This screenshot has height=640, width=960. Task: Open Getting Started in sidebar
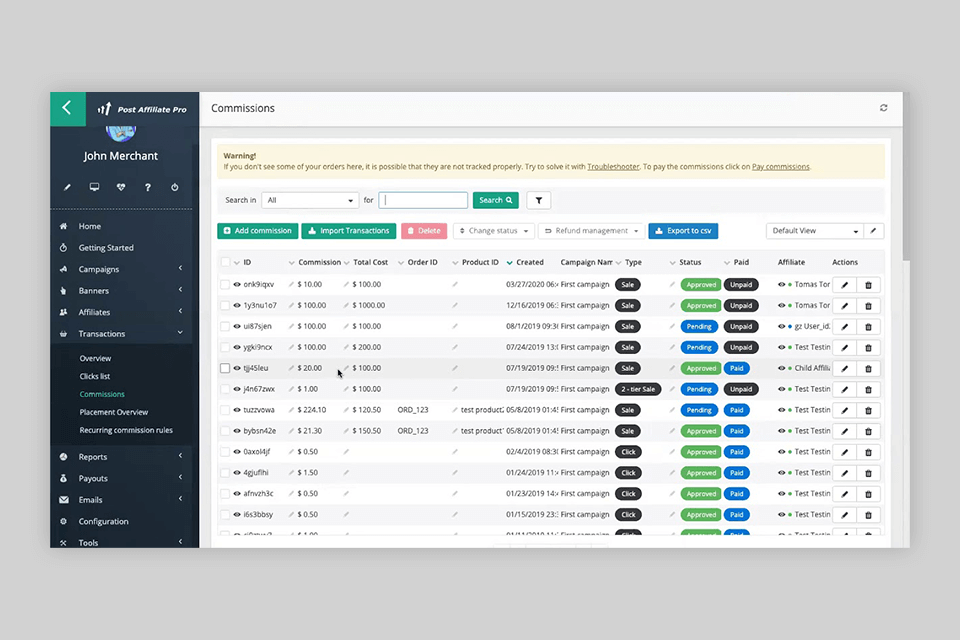click(106, 247)
